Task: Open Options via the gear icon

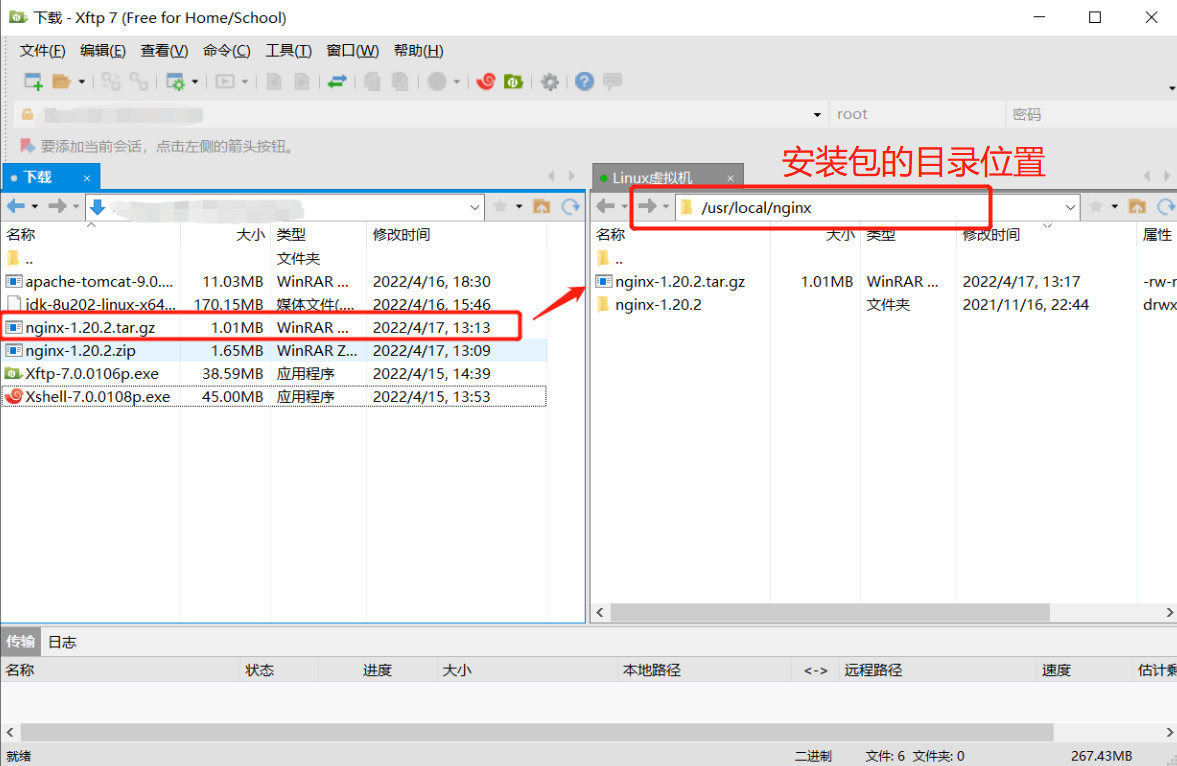Action: pyautogui.click(x=550, y=81)
